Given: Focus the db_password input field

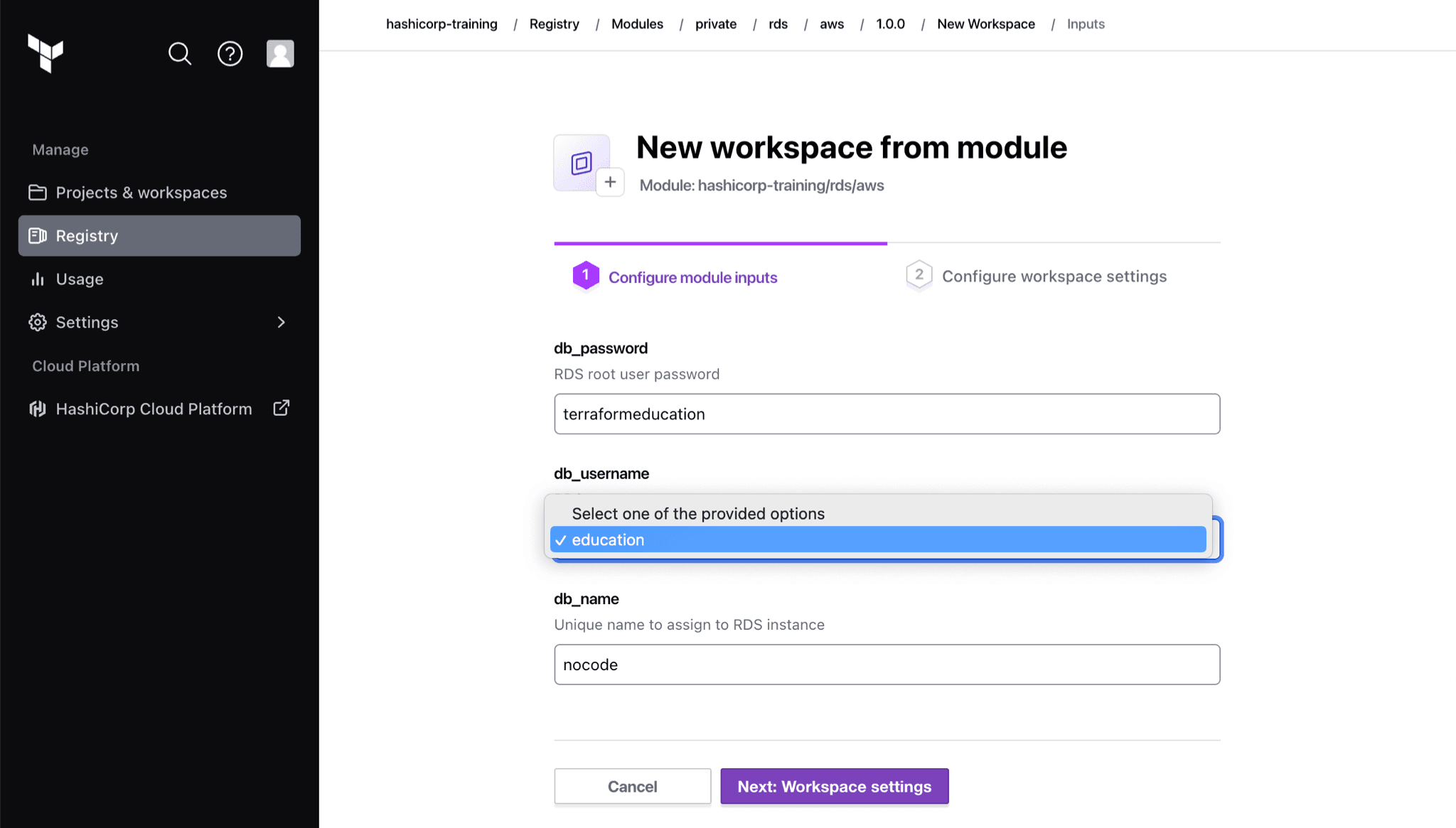Looking at the screenshot, I should [x=887, y=414].
